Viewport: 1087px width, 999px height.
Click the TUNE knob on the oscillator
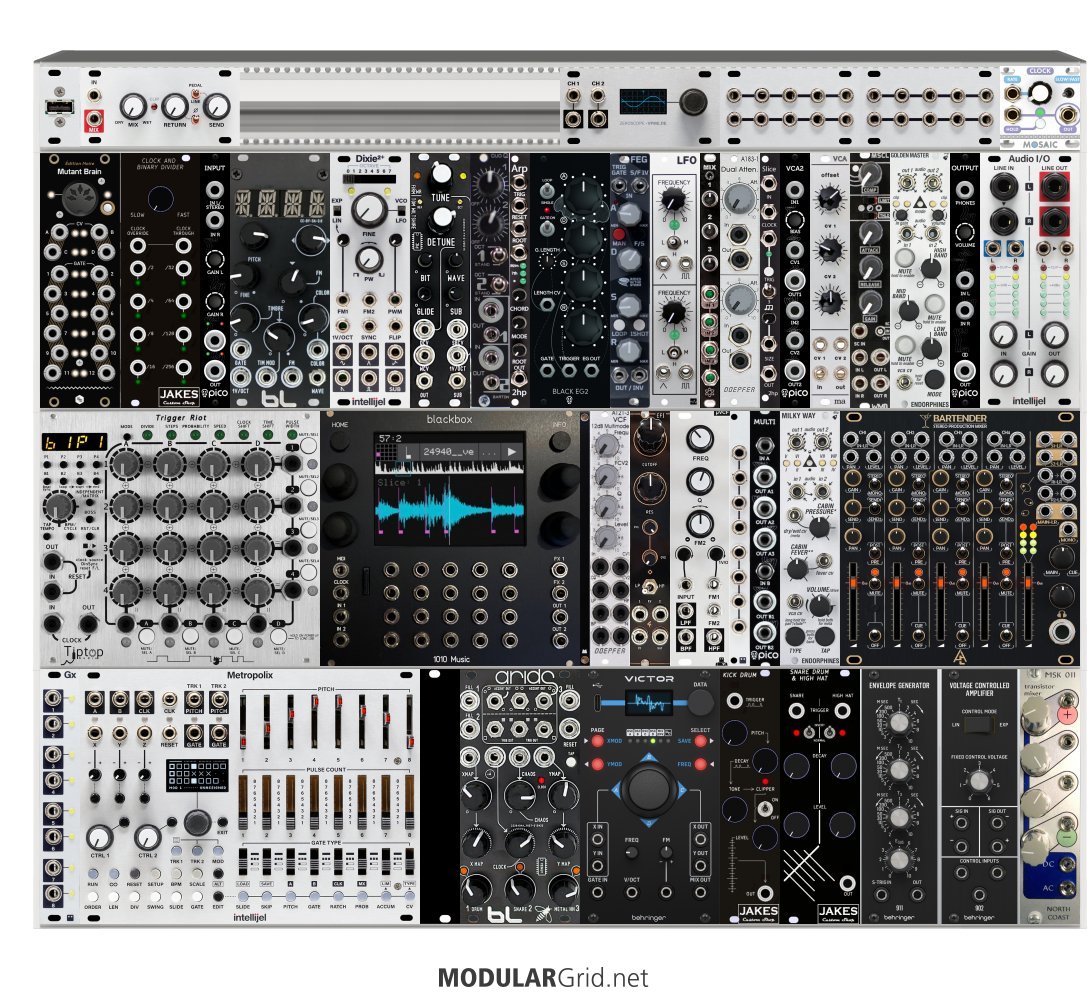pos(441,173)
